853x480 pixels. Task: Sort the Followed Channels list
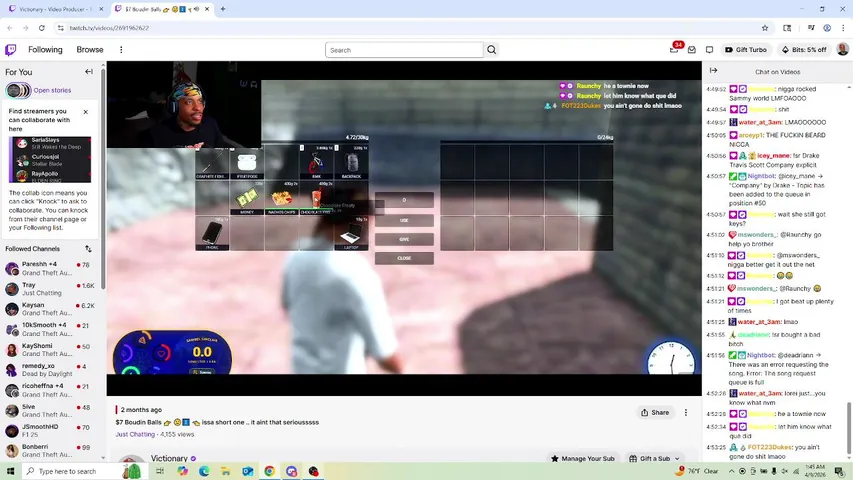(x=88, y=249)
